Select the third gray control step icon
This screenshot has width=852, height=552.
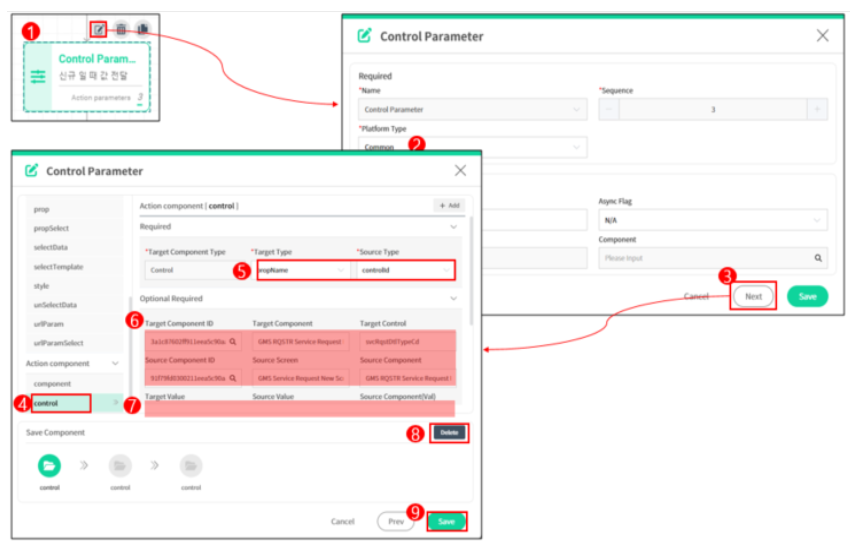191,466
